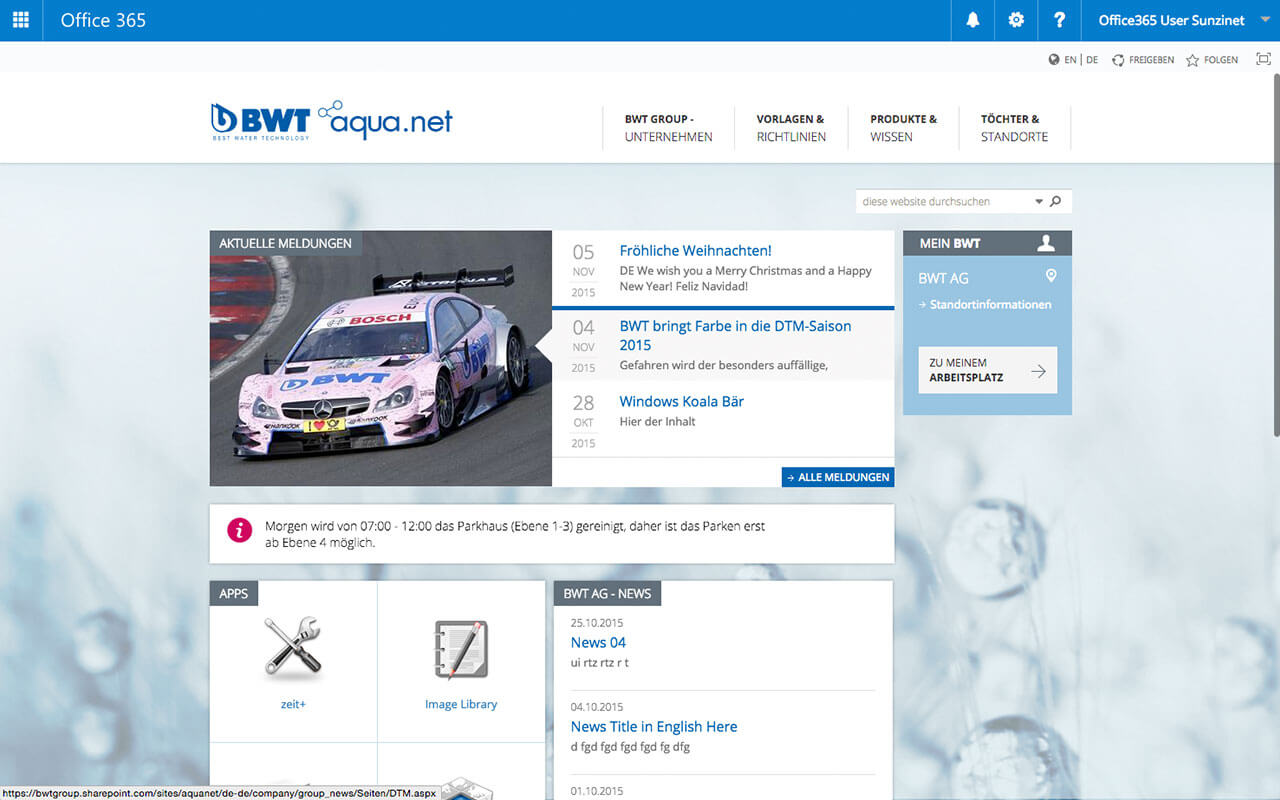
Task: Click the 'BWT AG' location text
Action: pyautogui.click(x=943, y=278)
